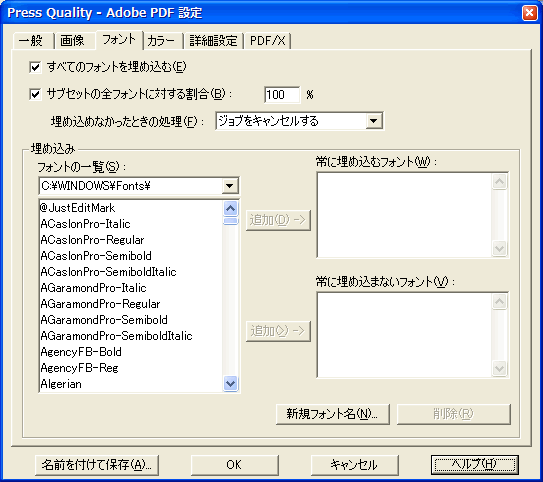The width and height of the screenshot is (543, 482).
Task: Click the subset percentage field showing 100
Action: [x=282, y=95]
